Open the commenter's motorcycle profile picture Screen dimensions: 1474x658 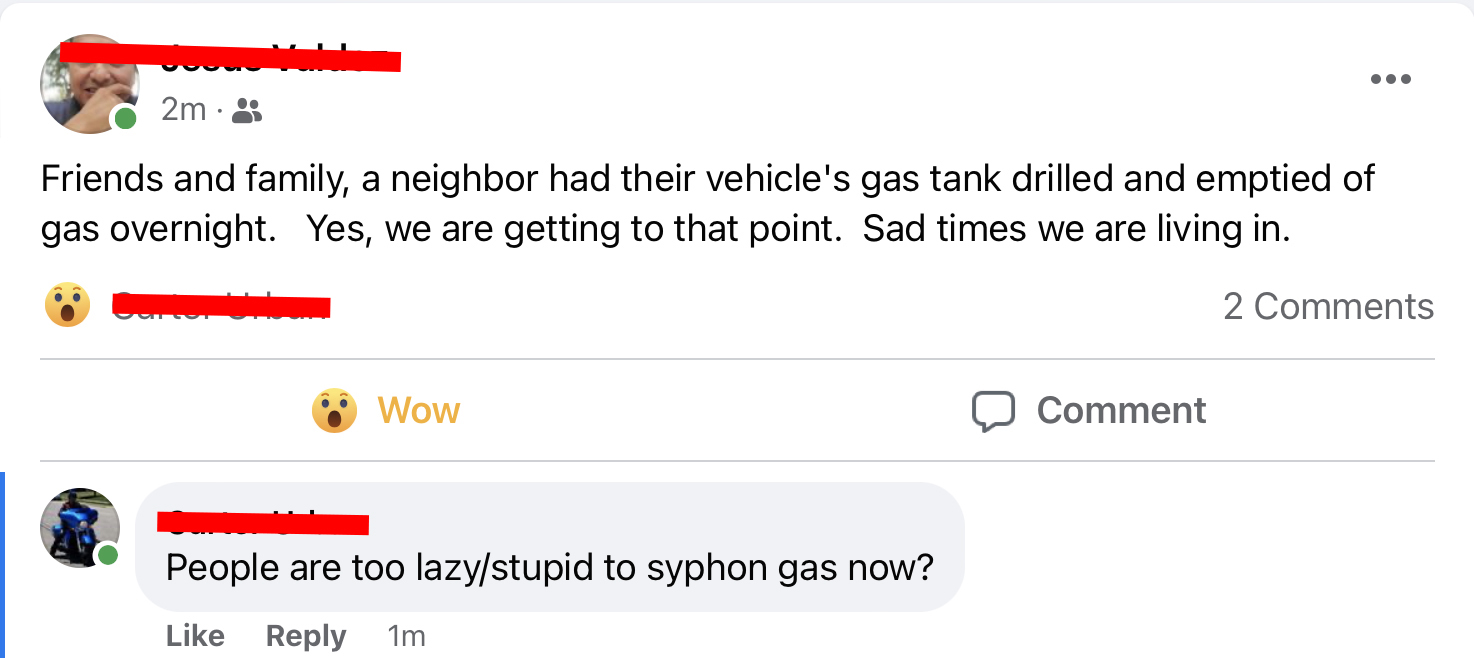[x=78, y=527]
